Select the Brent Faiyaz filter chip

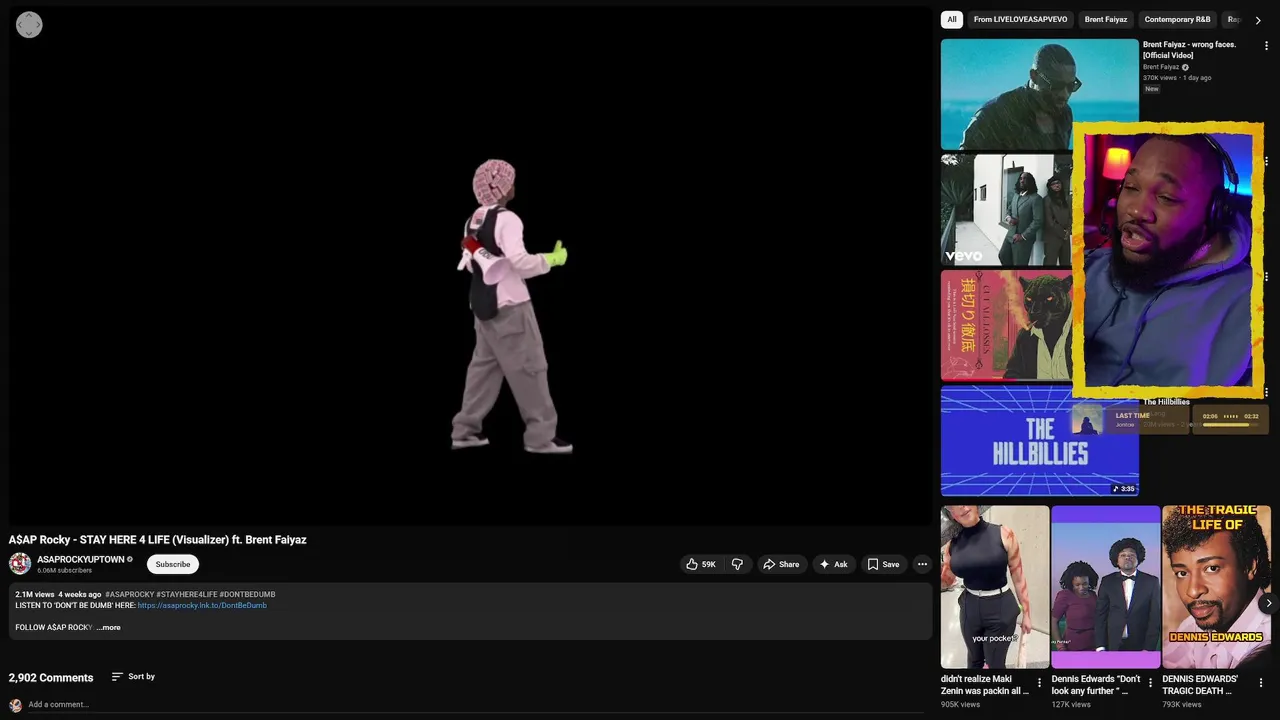[1106, 19]
